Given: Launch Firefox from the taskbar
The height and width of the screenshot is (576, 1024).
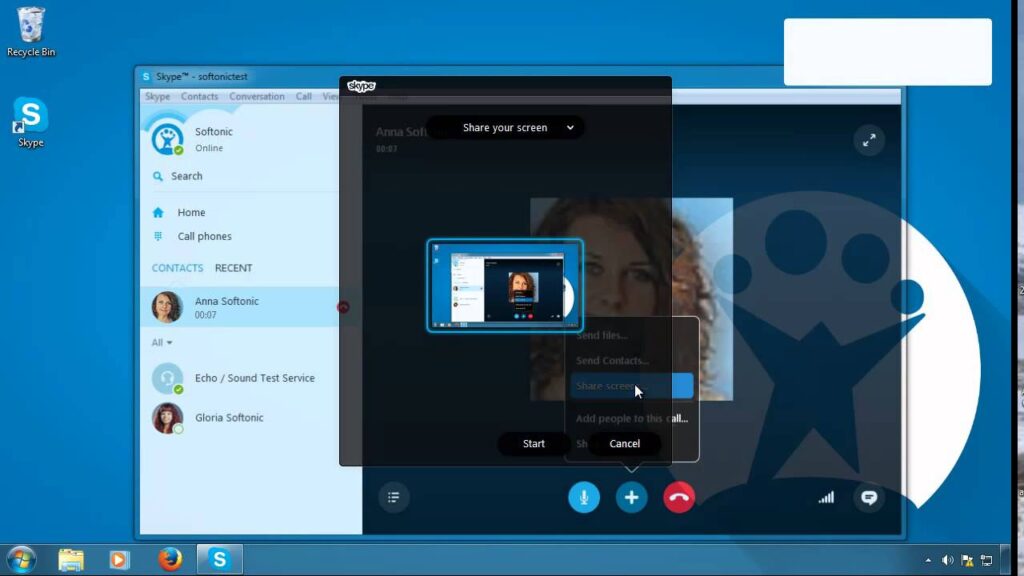Looking at the screenshot, I should pos(170,559).
